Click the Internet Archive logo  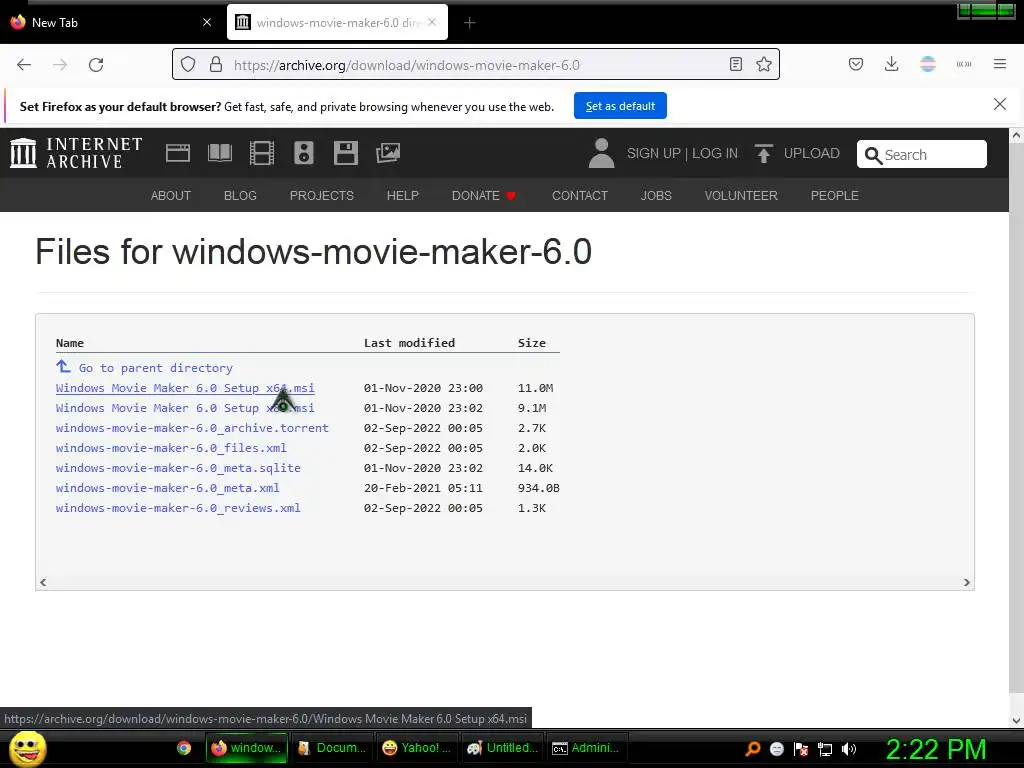tap(76, 153)
